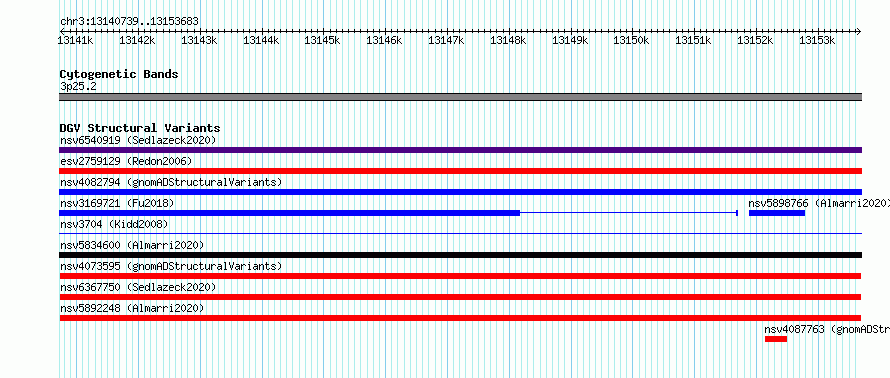Open nsv6540919 (Sedlazeck2020) variant label
The image size is (890, 378).
coord(138,140)
